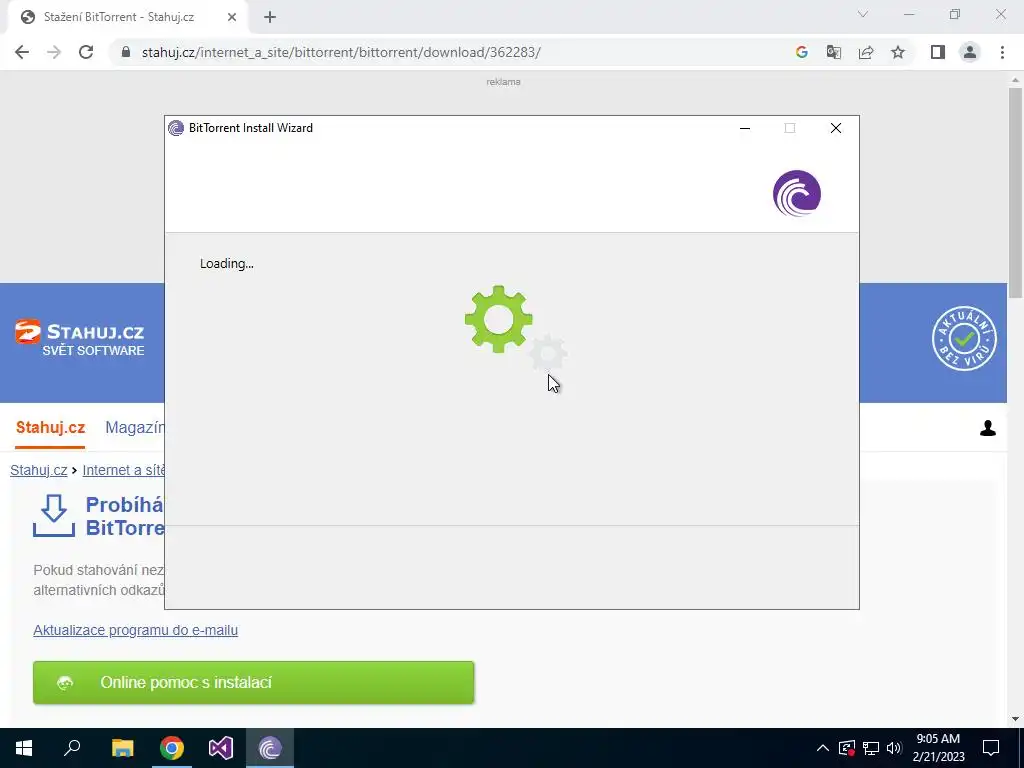
Task: Click the padlock site info icon
Action: pyautogui.click(x=126, y=52)
